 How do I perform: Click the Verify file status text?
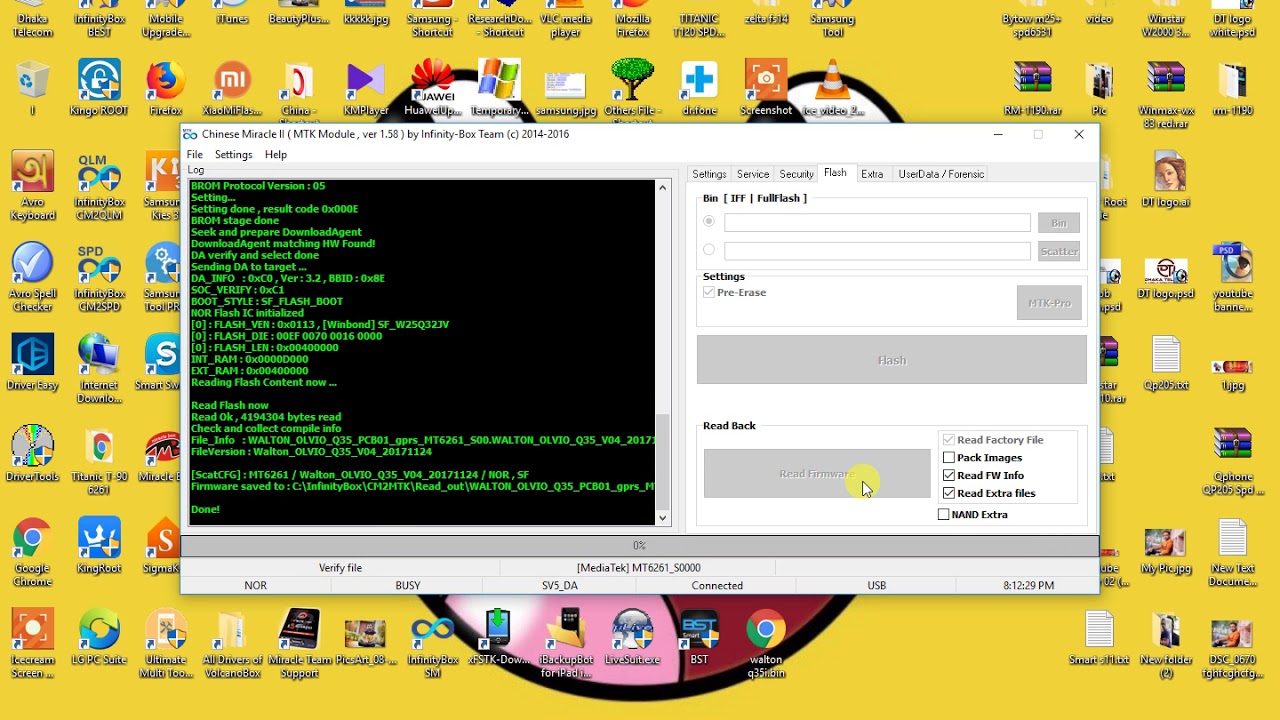point(340,568)
